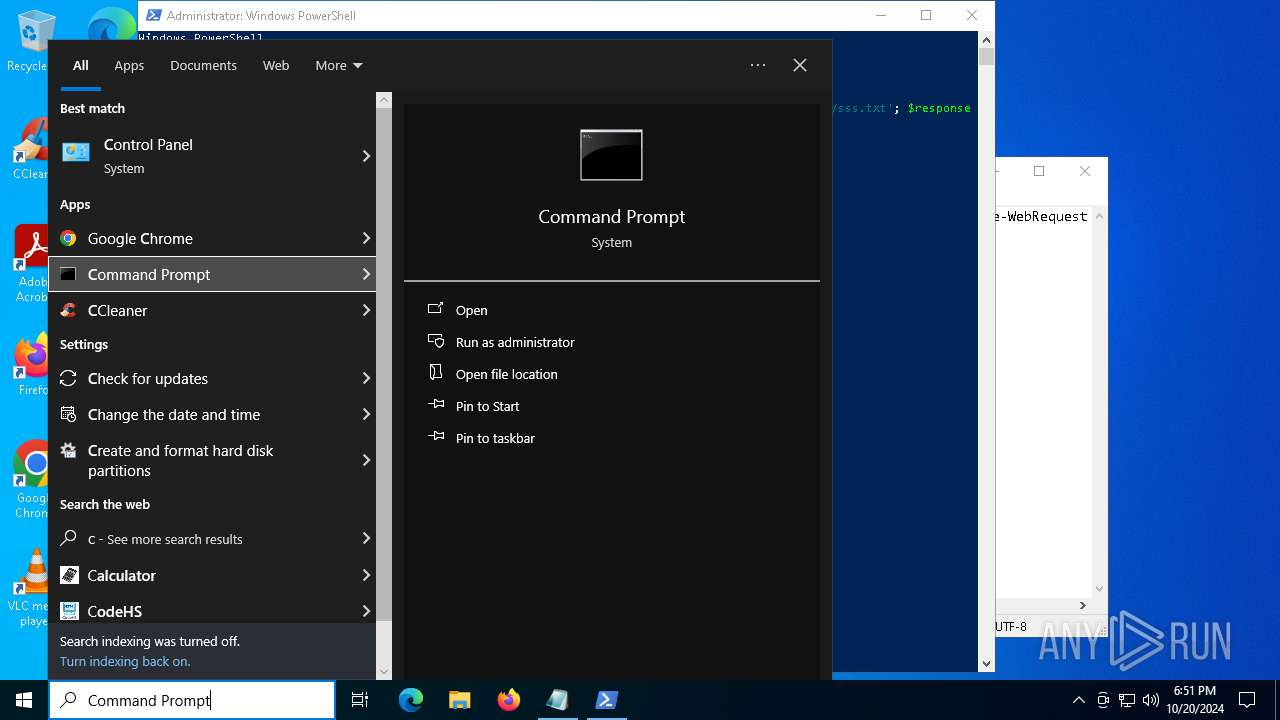Select Pin to taskbar option
Viewport: 1280px width, 720px height.
point(495,438)
